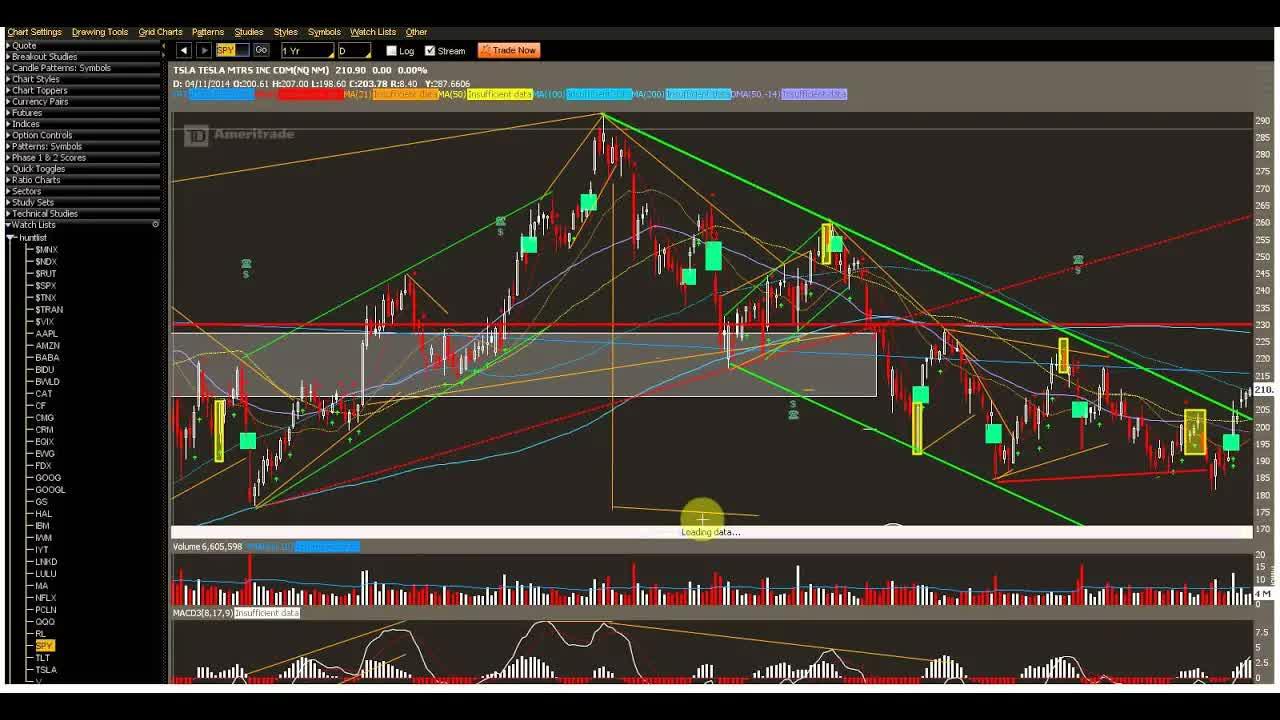
Task: Open the Styles menu
Action: (x=286, y=32)
